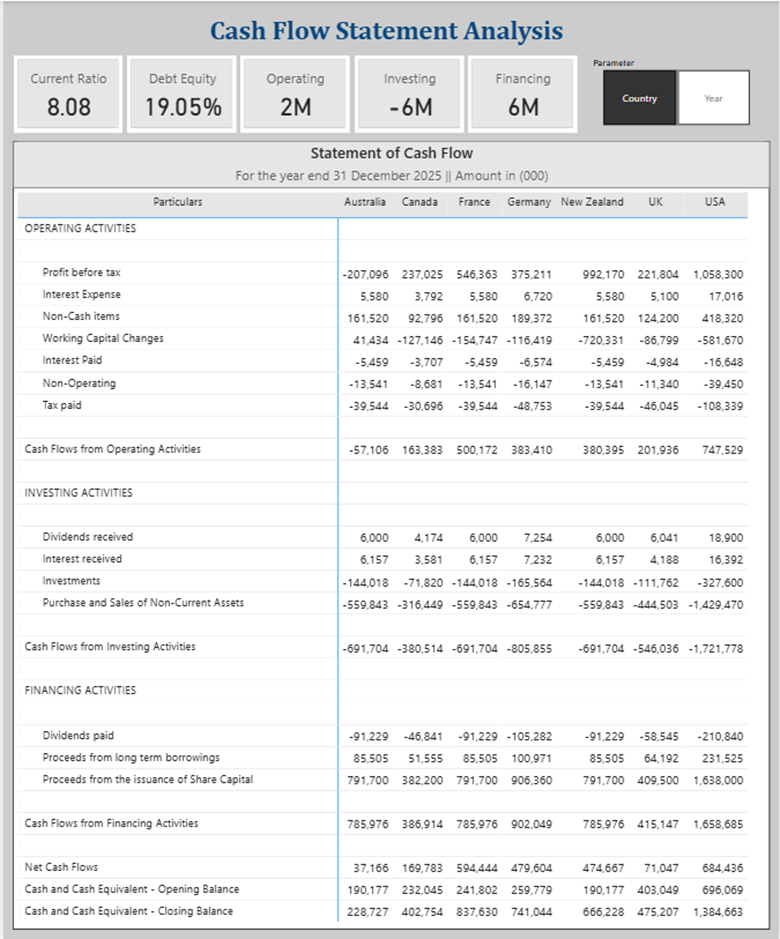Click the Dividends paid row label
Image resolution: width=780 pixels, height=939 pixels.
(x=78, y=735)
